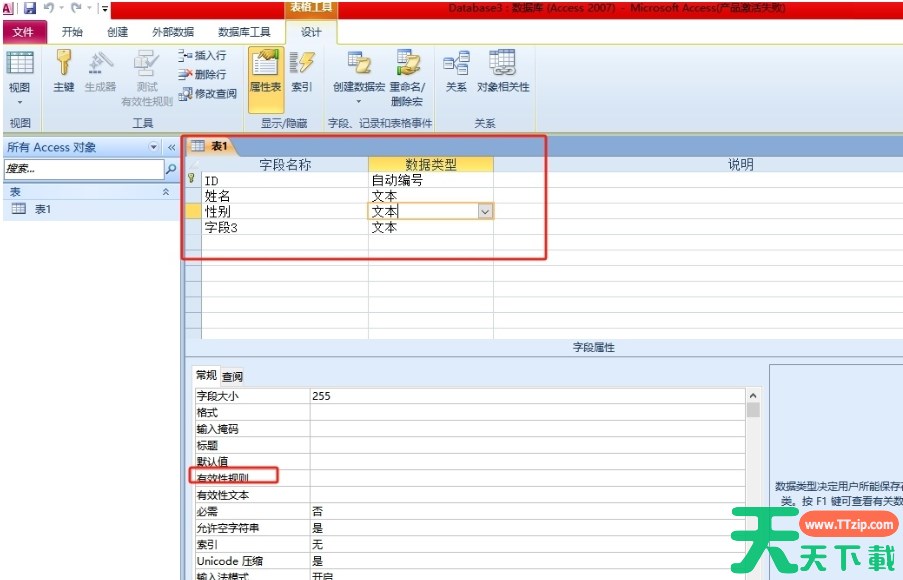Open the 文件 menu
Image resolution: width=903 pixels, height=580 pixels.
point(23,32)
